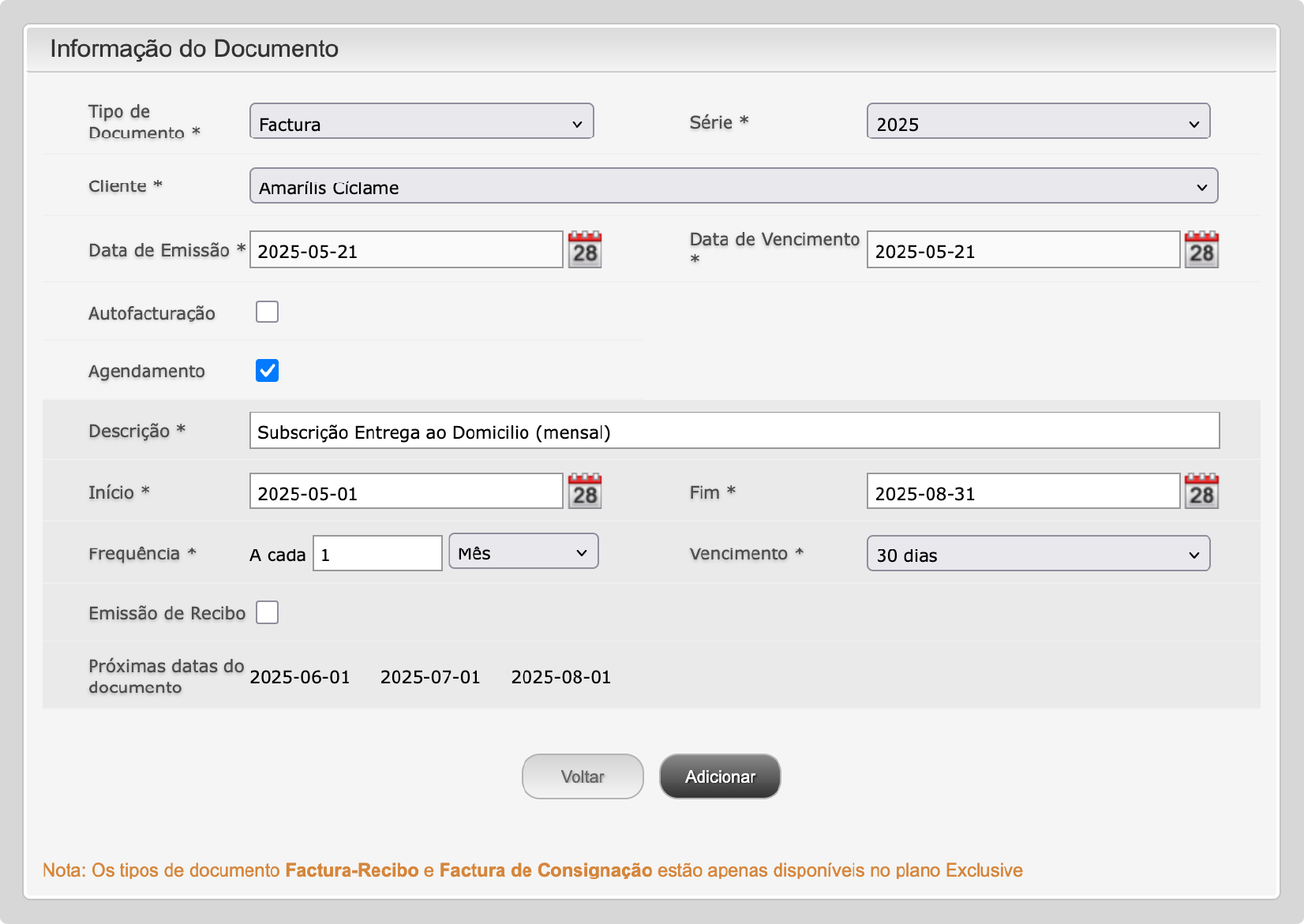Screen dimensions: 1304x924
Task: Open the Tipo de Documento dropdown
Action: point(422,122)
